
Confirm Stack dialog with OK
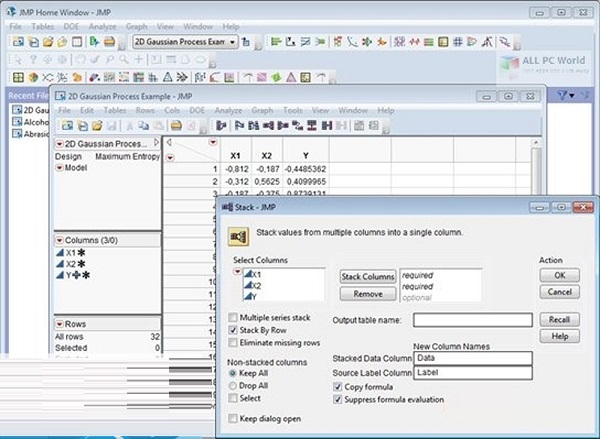559,275
